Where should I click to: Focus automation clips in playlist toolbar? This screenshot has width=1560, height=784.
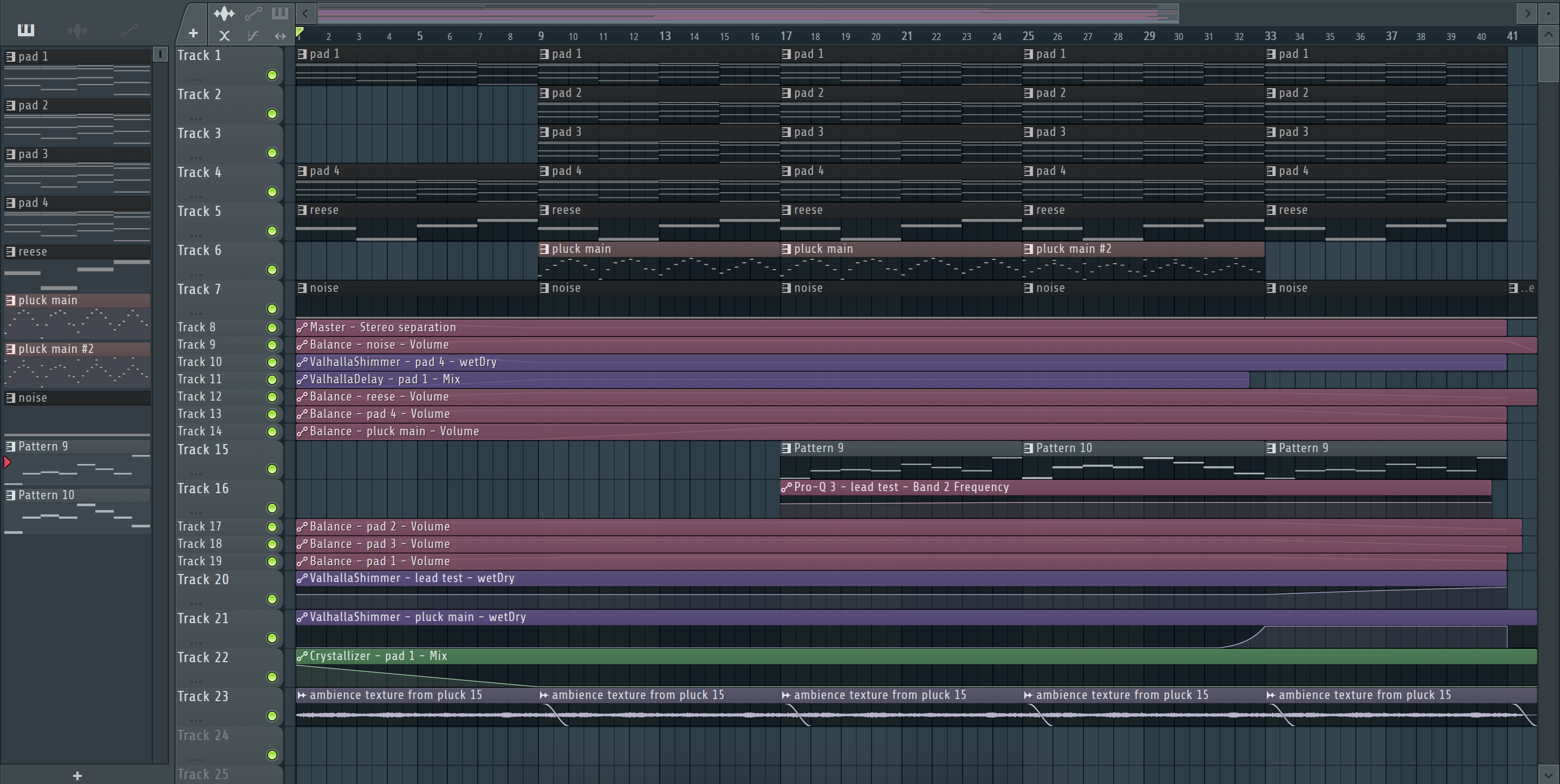coord(252,12)
